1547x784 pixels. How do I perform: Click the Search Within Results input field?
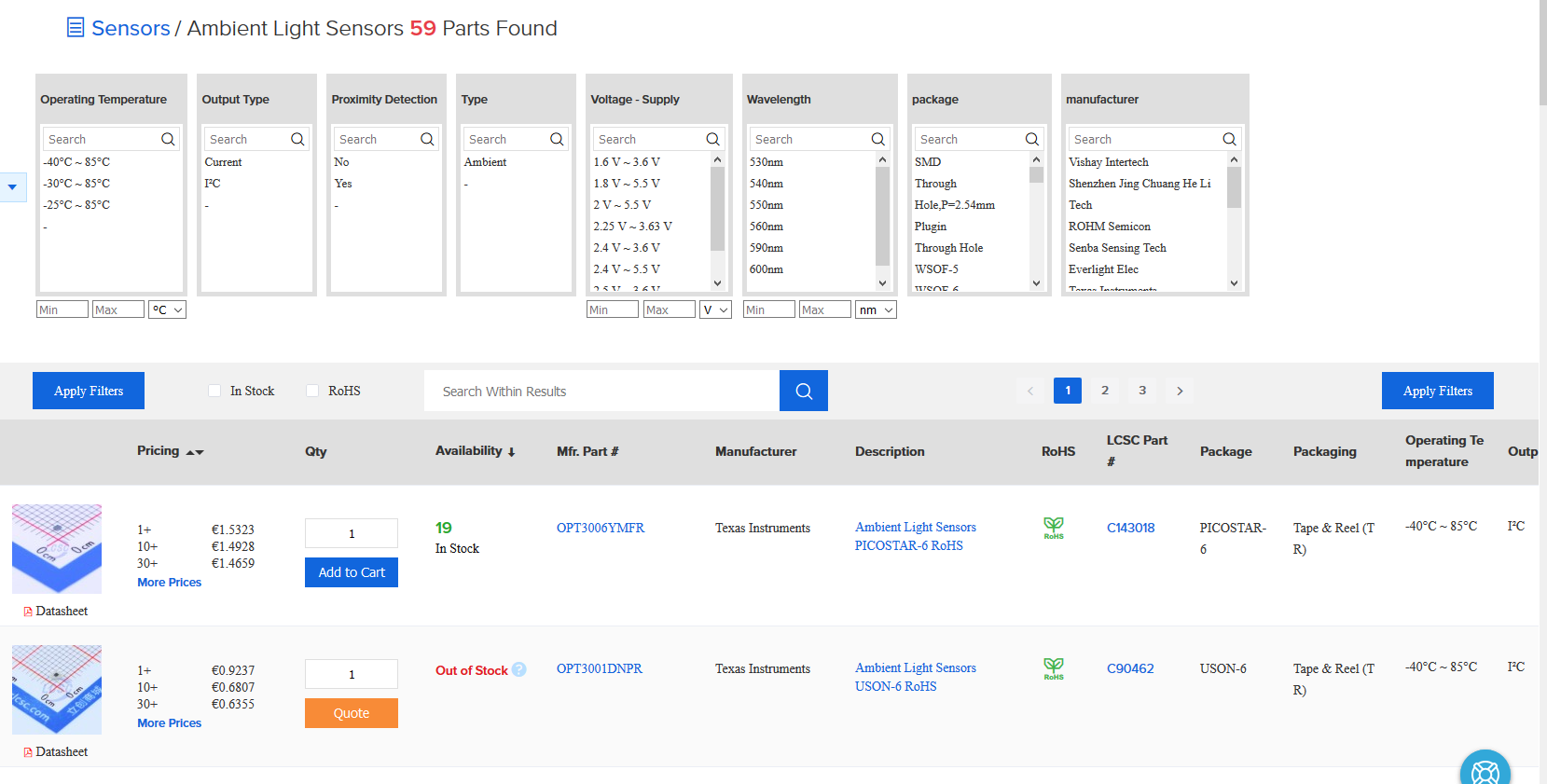pos(601,391)
